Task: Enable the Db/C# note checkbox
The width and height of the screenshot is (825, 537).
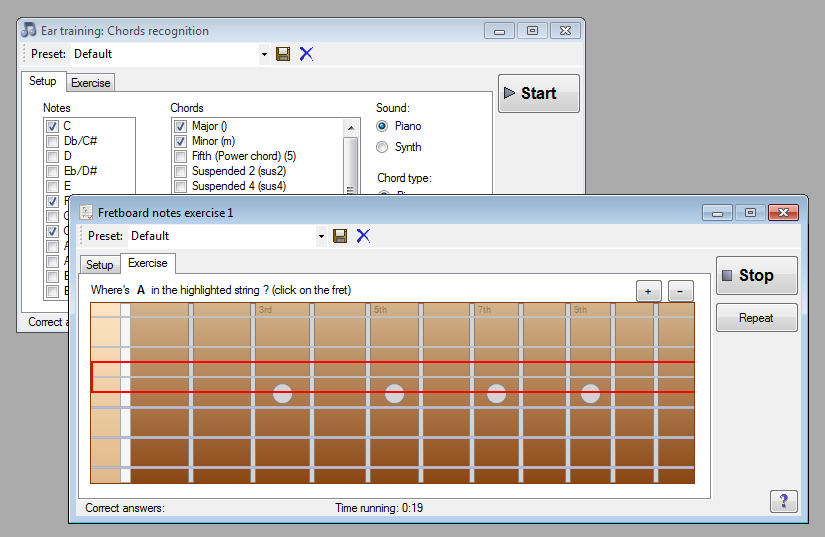Action: (52, 141)
